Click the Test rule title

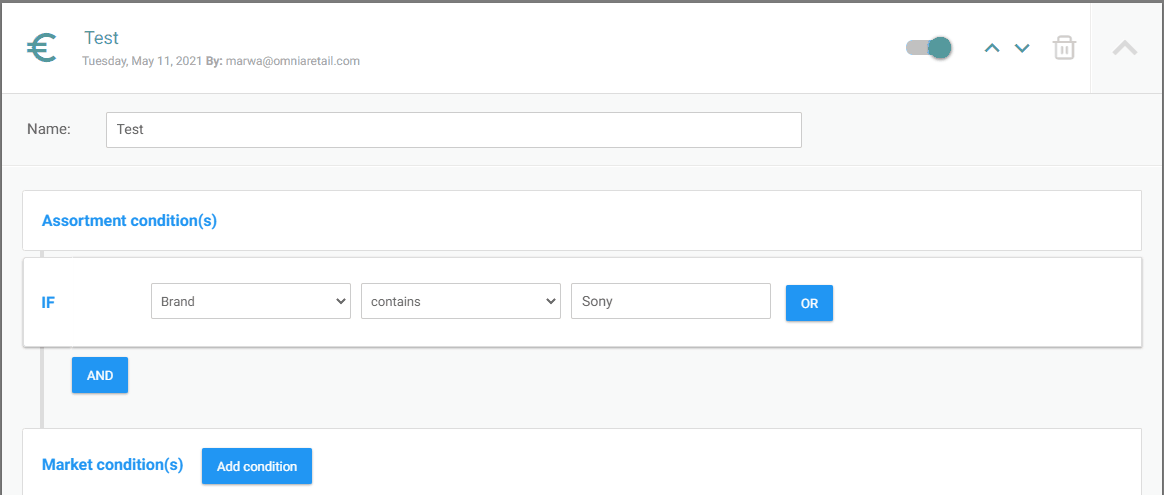coord(102,38)
